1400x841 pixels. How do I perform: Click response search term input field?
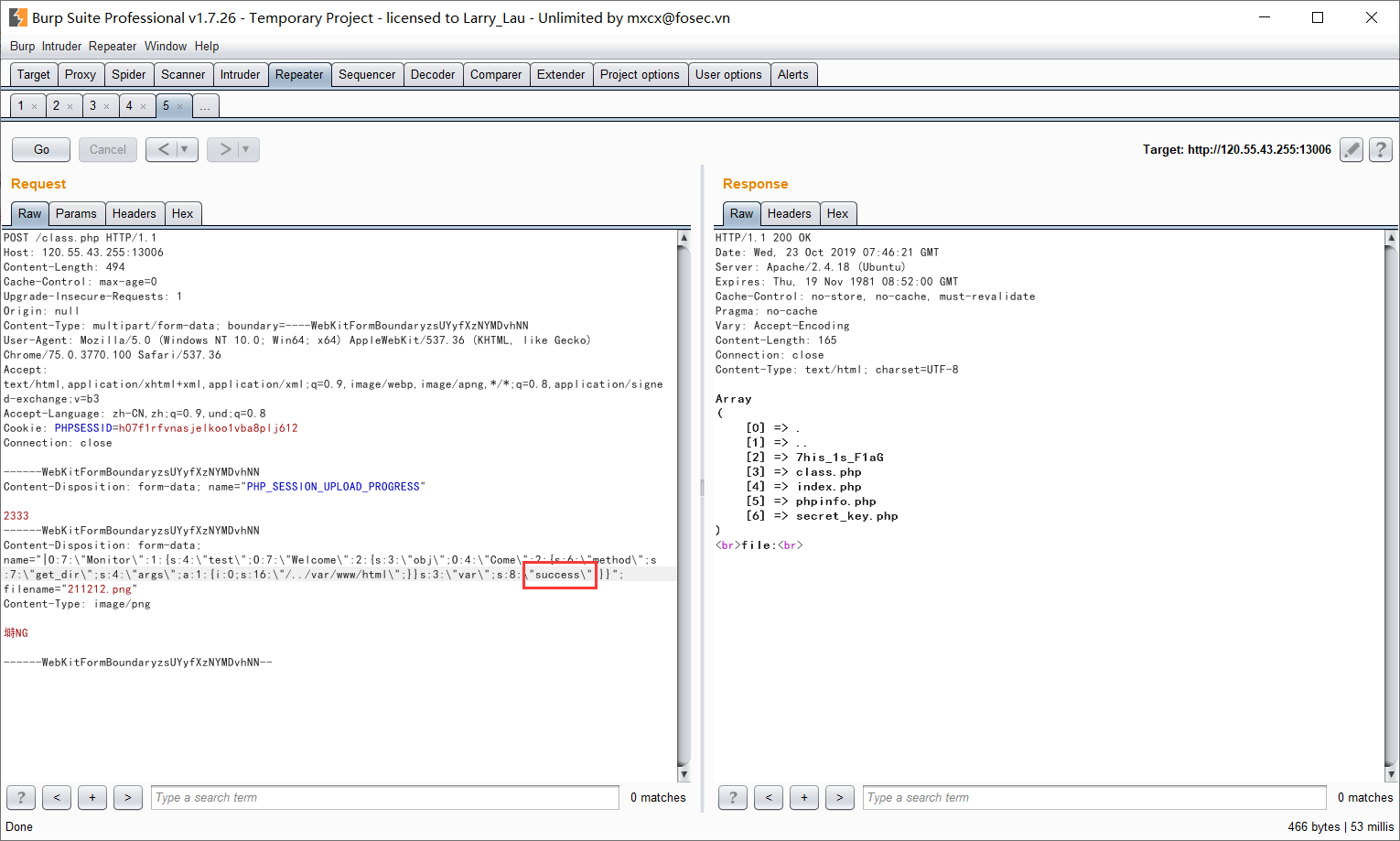click(1094, 797)
